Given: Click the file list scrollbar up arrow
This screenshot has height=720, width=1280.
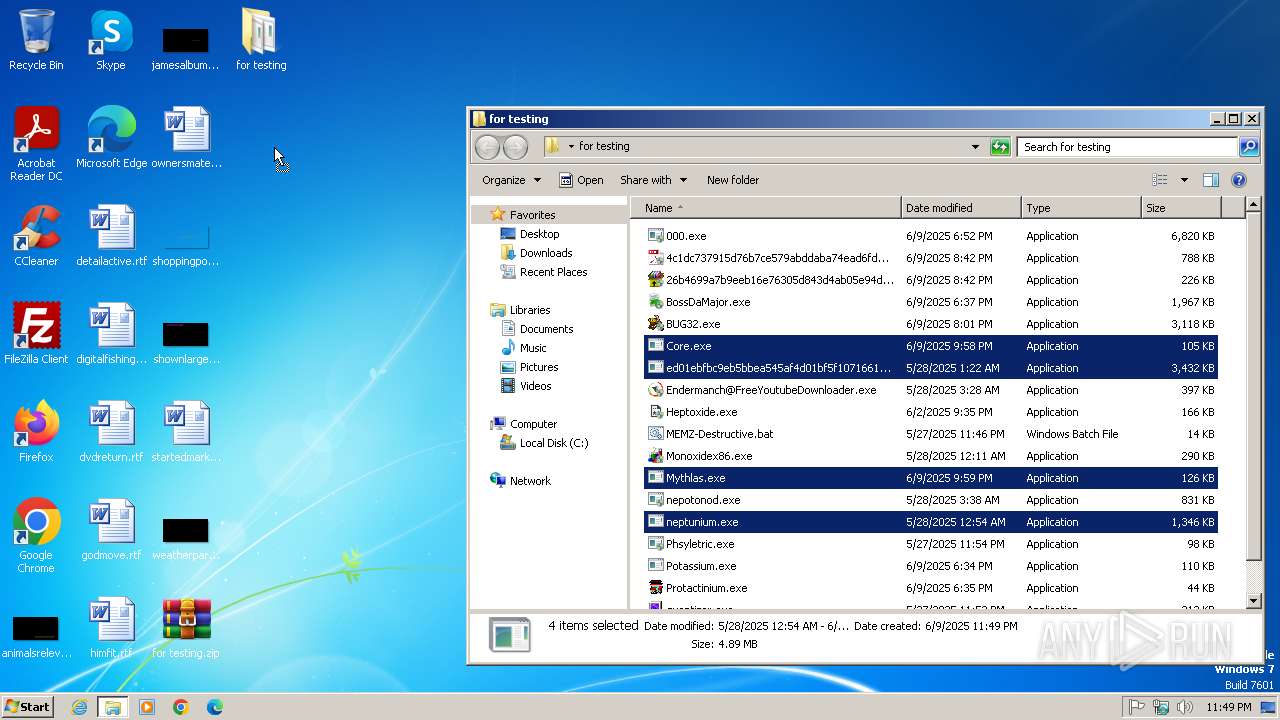Looking at the screenshot, I should pos(1254,206).
